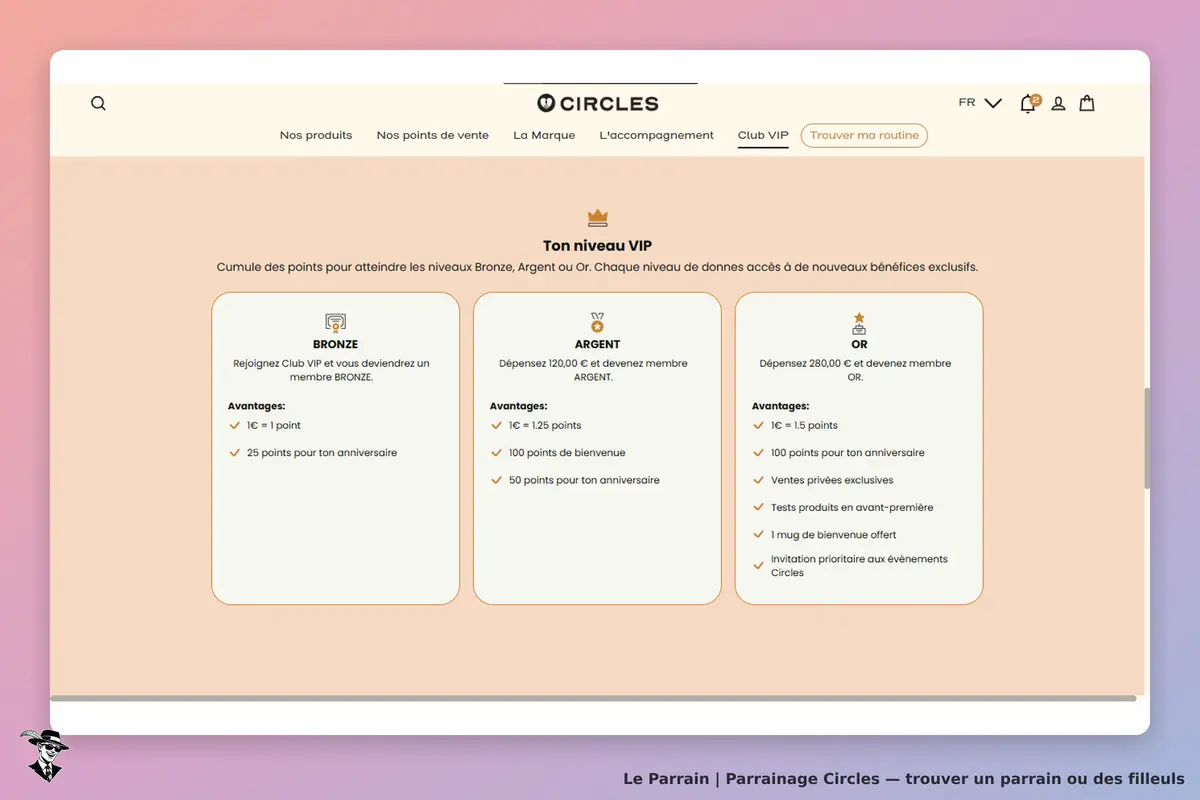
Task: Open Nos points de vente menu
Action: point(433,135)
